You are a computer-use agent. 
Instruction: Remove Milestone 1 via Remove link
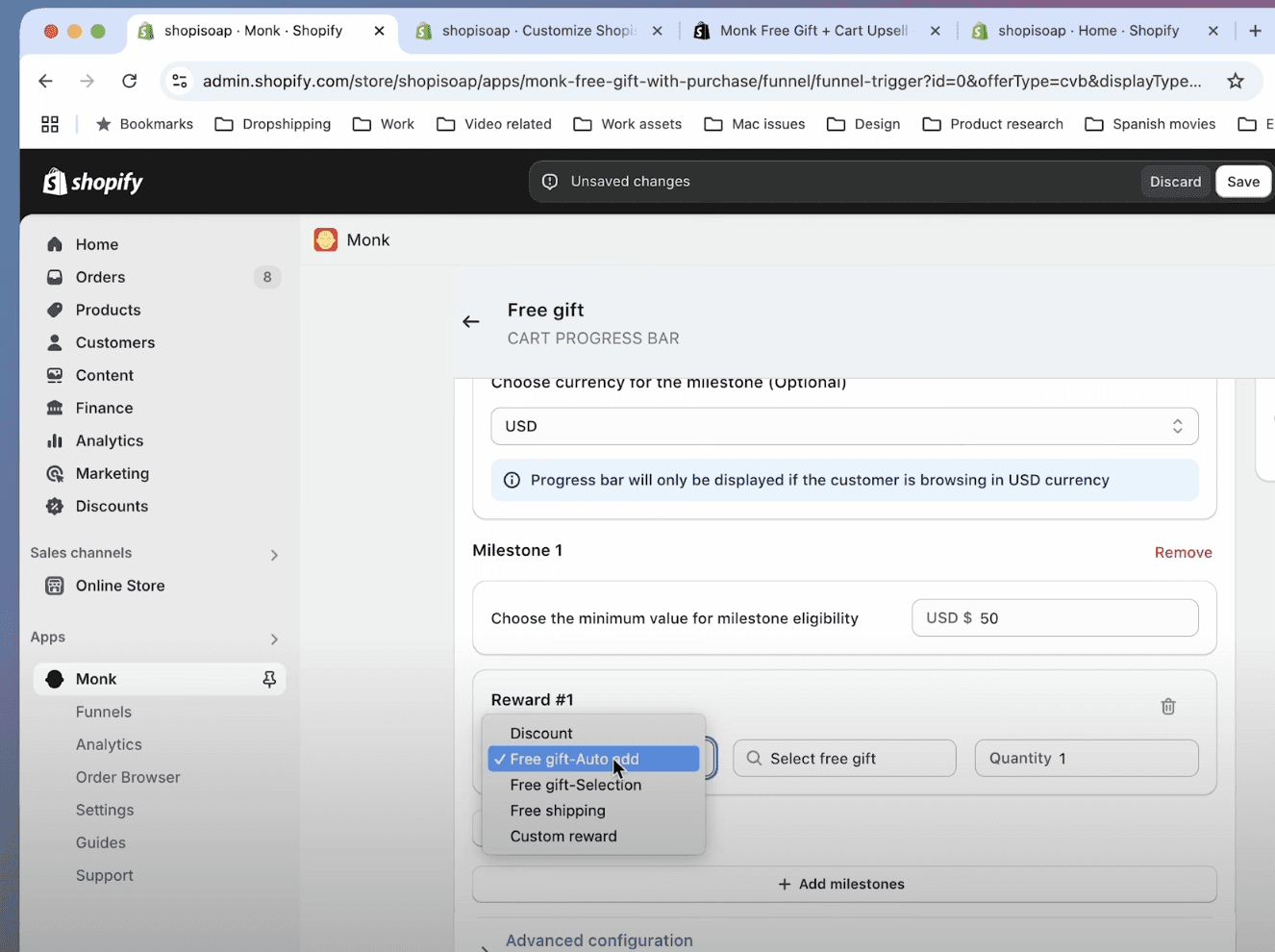coord(1183,553)
